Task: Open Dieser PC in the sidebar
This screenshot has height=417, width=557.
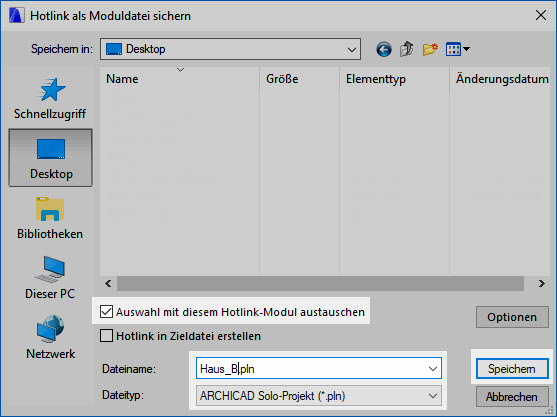Action: pos(50,278)
